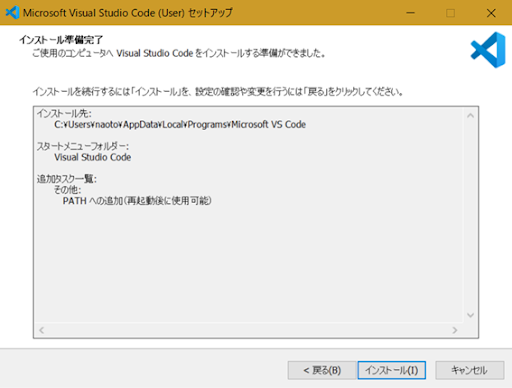Click the 追加タスク一覧: label
Viewport: 512px width, 388px height.
click(x=67, y=179)
